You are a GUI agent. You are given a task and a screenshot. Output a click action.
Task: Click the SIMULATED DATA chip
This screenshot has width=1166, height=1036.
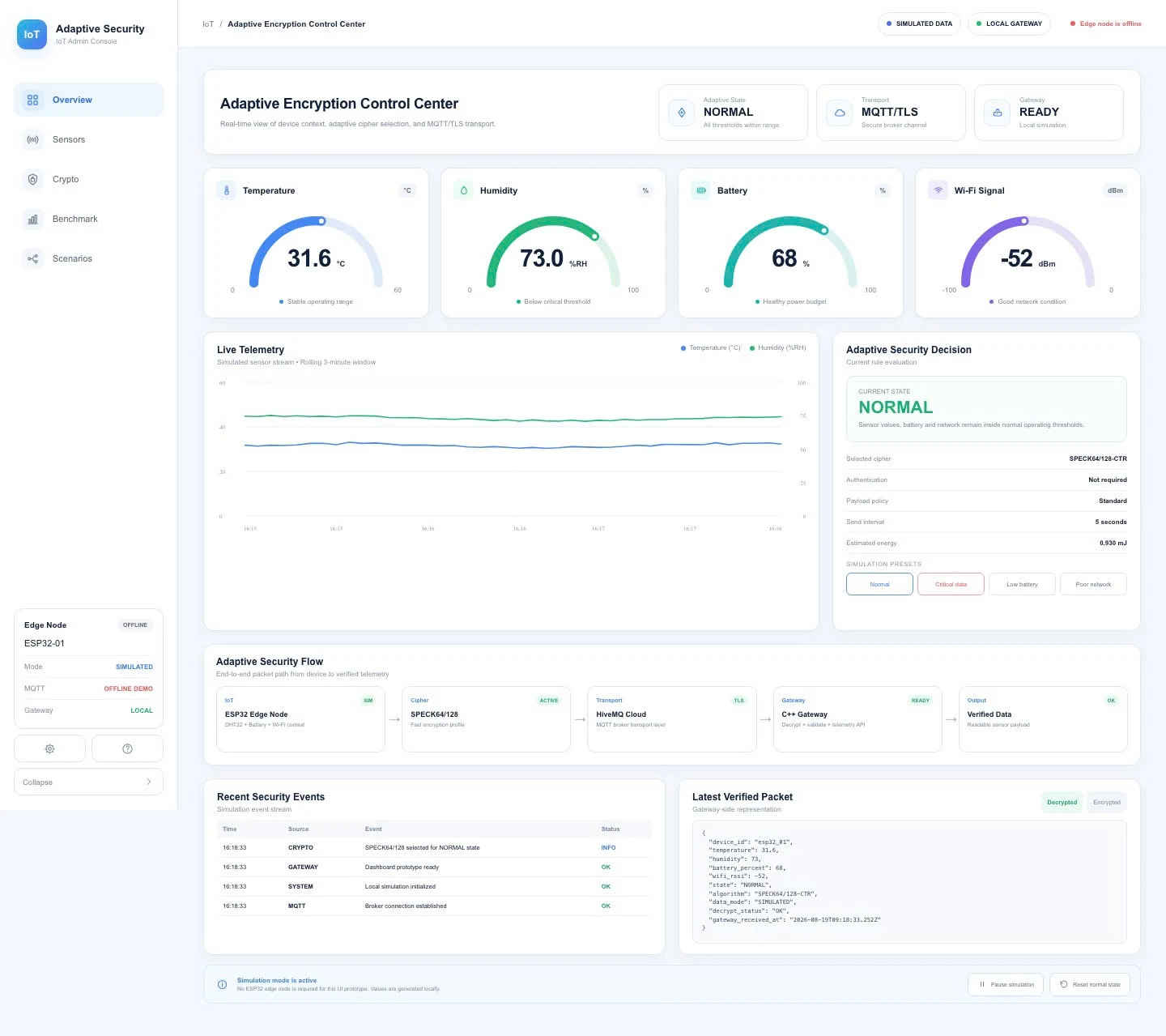919,23
